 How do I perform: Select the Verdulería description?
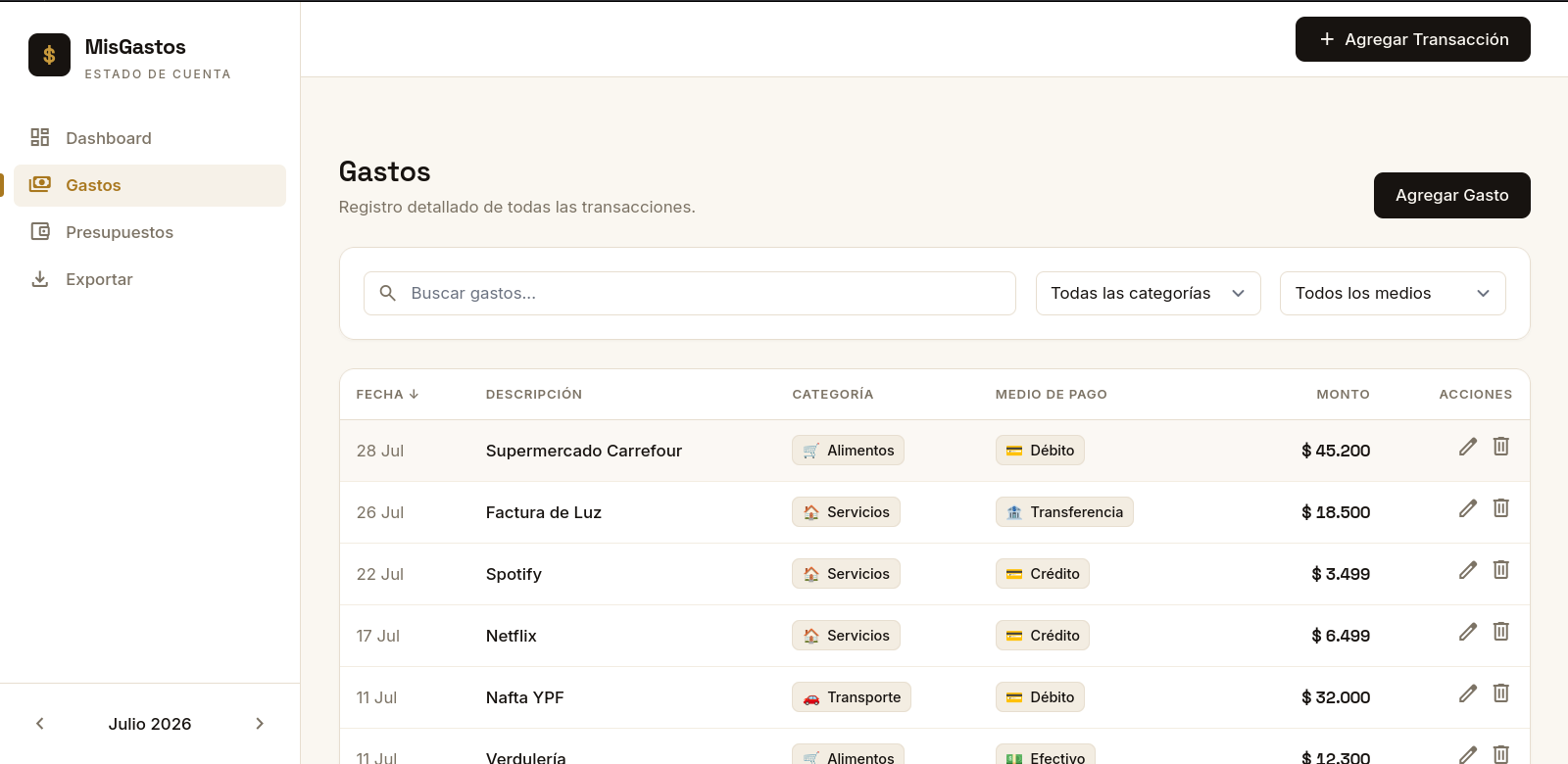click(526, 757)
